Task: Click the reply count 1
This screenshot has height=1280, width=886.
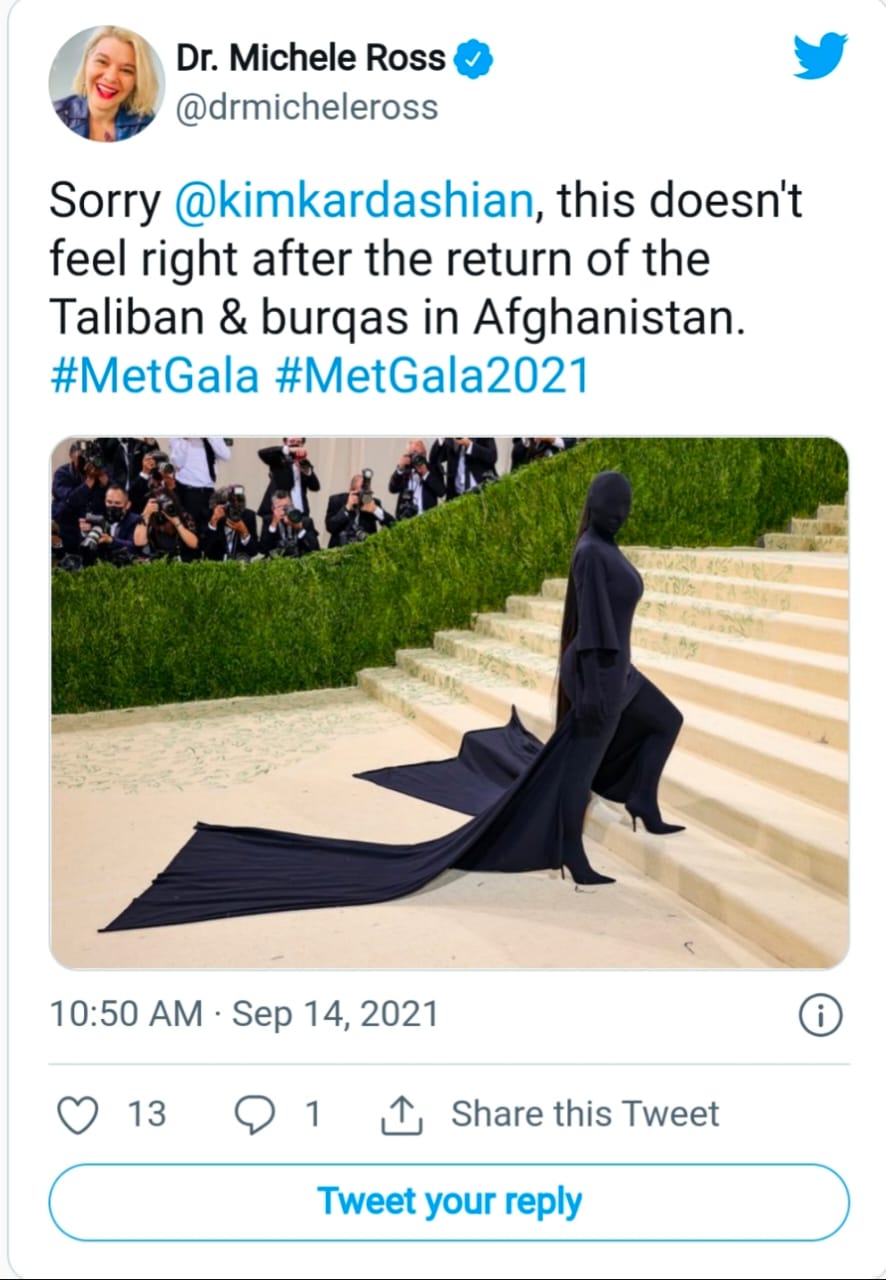Action: coord(312,1114)
